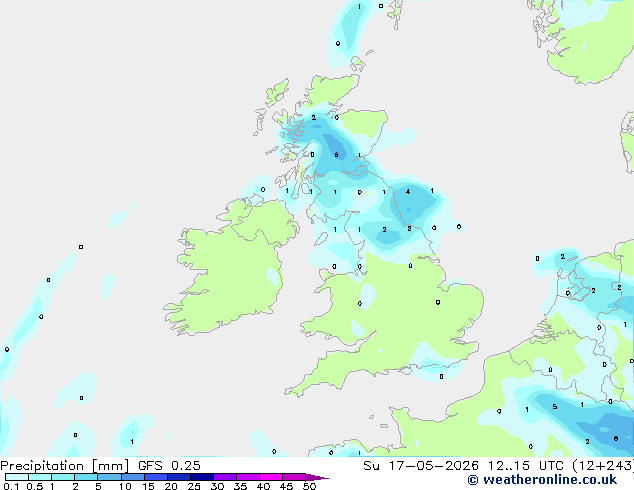Click the 2–5 mm legend color swatch
The height and width of the screenshot is (490, 634).
coord(86,477)
